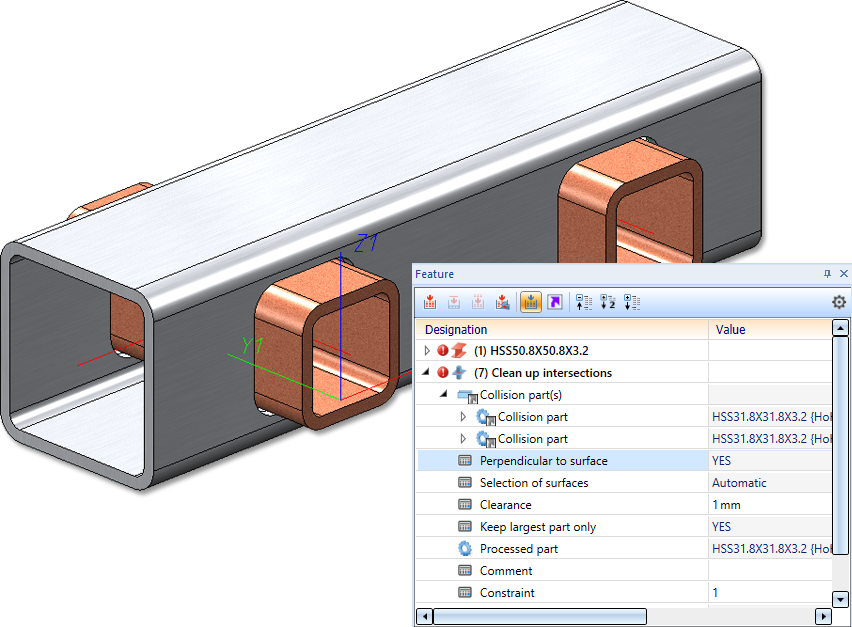The image size is (852, 627).
Task: Click second Collision part HSS31.8X31.8X3.2 value
Action: 770,438
